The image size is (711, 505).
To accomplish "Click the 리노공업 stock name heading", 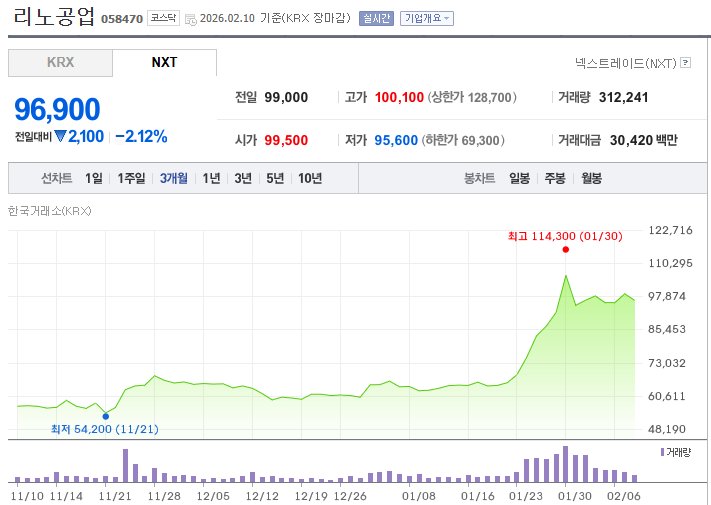I will tap(54, 17).
